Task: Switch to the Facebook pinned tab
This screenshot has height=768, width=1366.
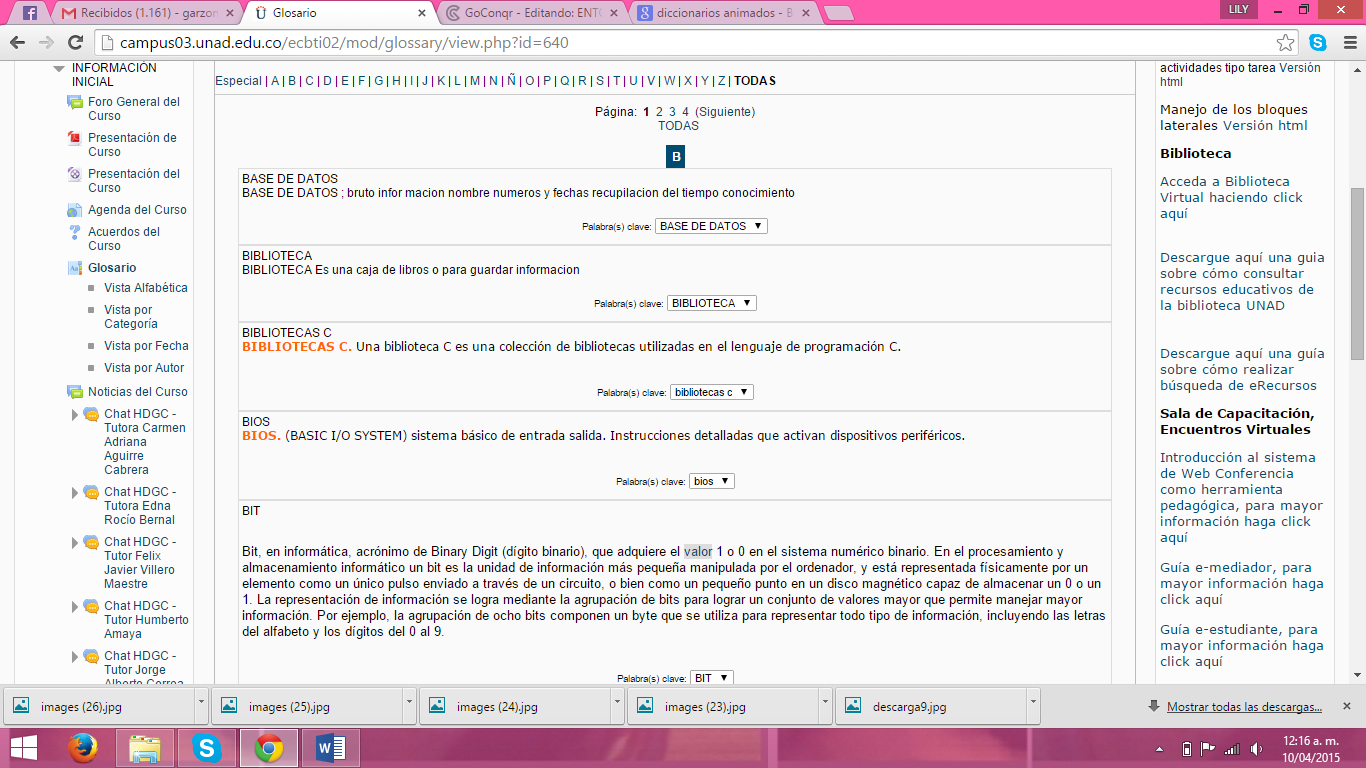Action: click(29, 13)
